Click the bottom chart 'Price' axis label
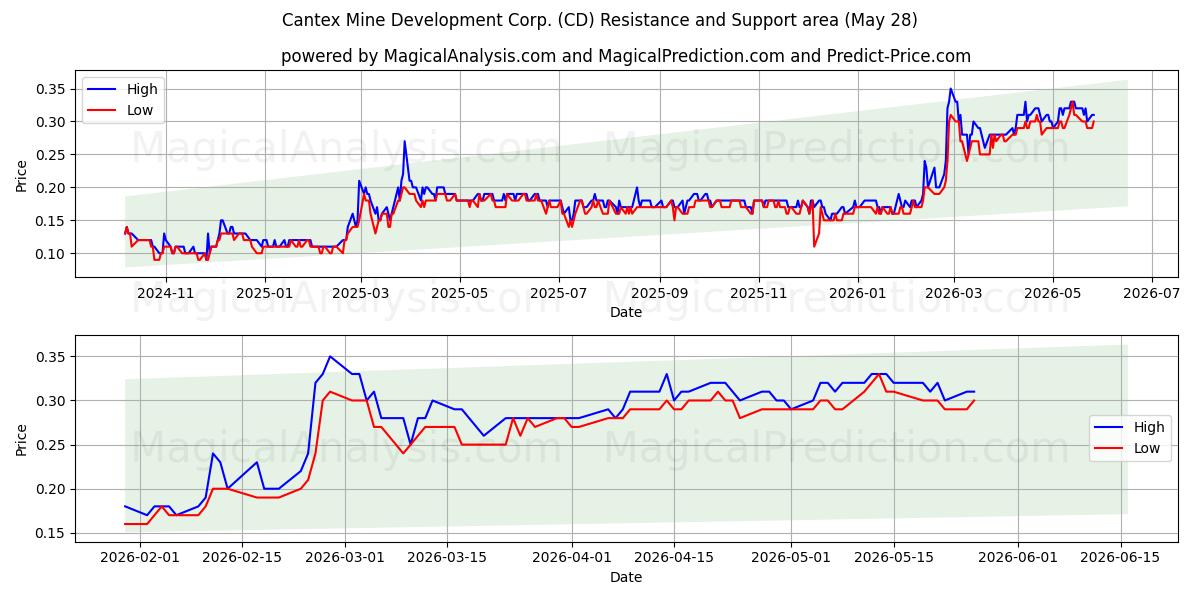This screenshot has width=1200, height=600. click(x=22, y=438)
